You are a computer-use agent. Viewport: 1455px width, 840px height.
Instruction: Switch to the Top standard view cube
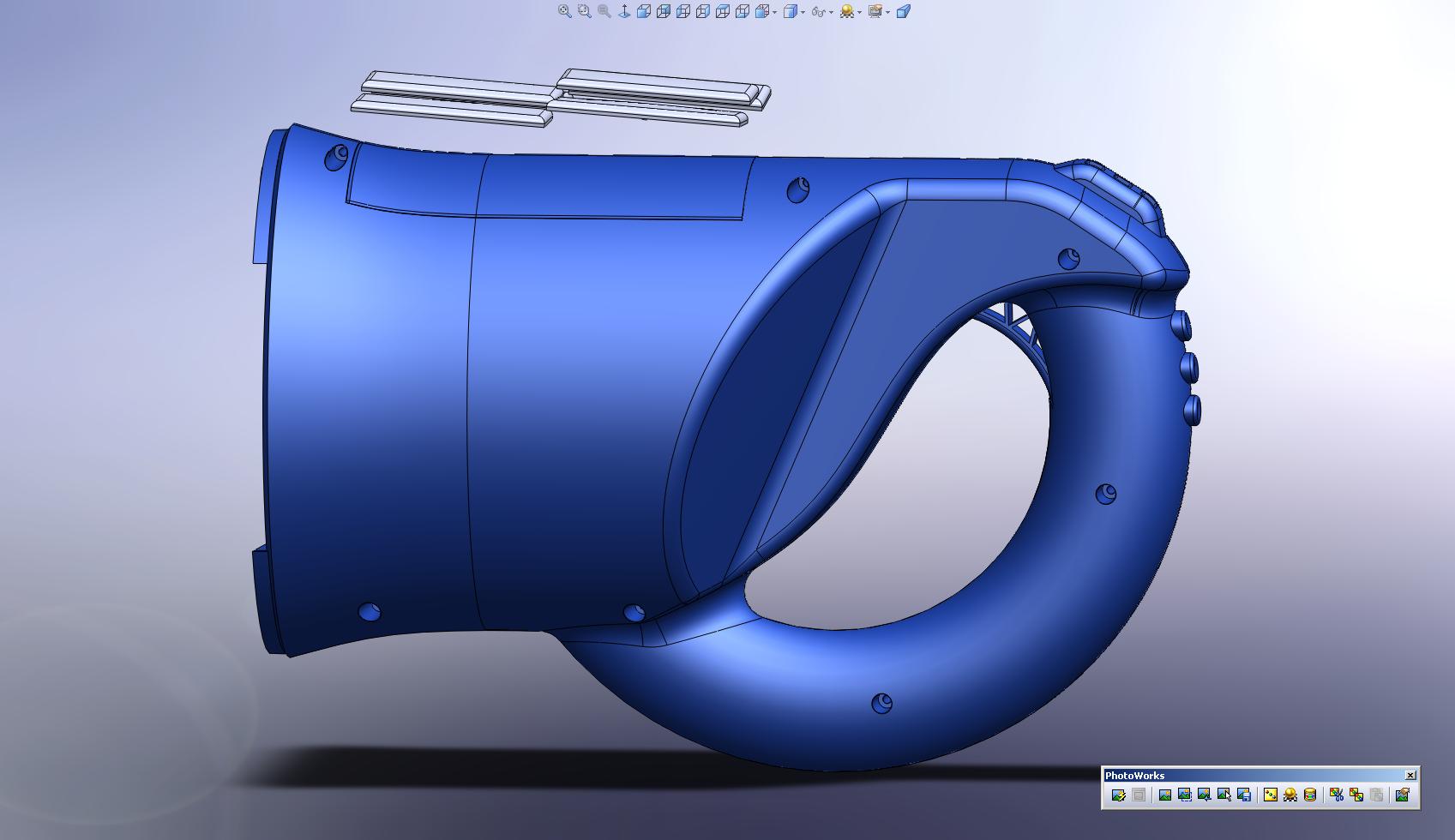coord(723,11)
